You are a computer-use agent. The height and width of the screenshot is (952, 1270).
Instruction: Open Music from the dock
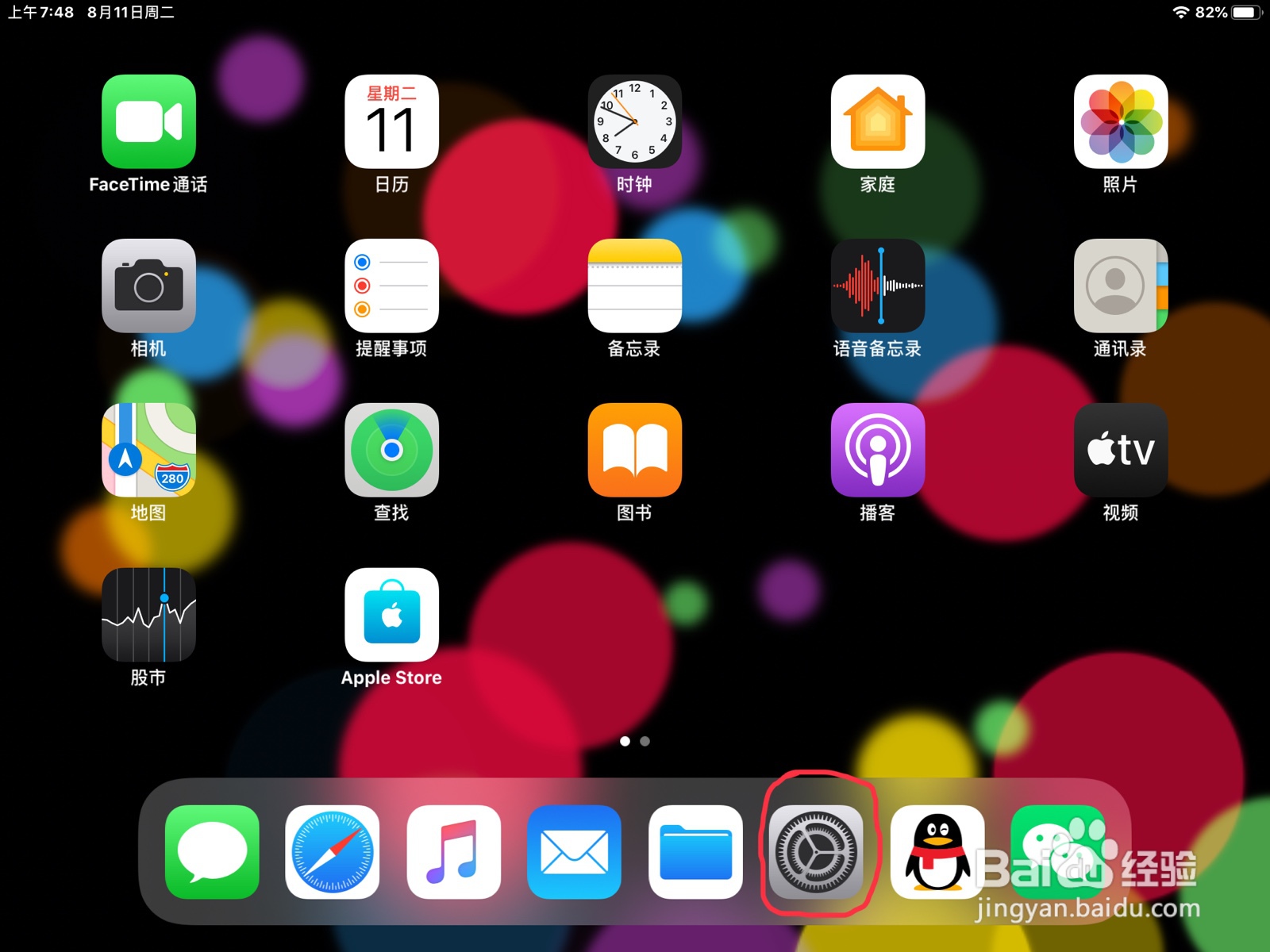click(453, 852)
